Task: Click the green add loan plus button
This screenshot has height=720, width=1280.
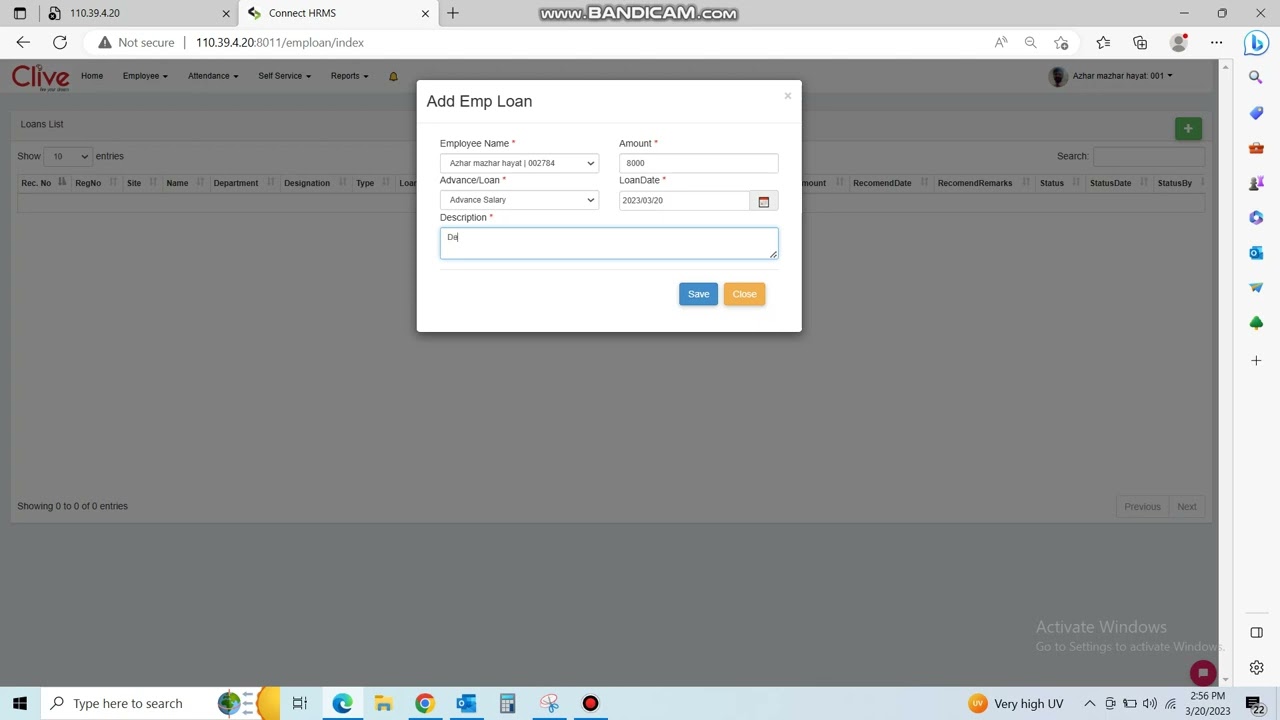Action: [1188, 128]
